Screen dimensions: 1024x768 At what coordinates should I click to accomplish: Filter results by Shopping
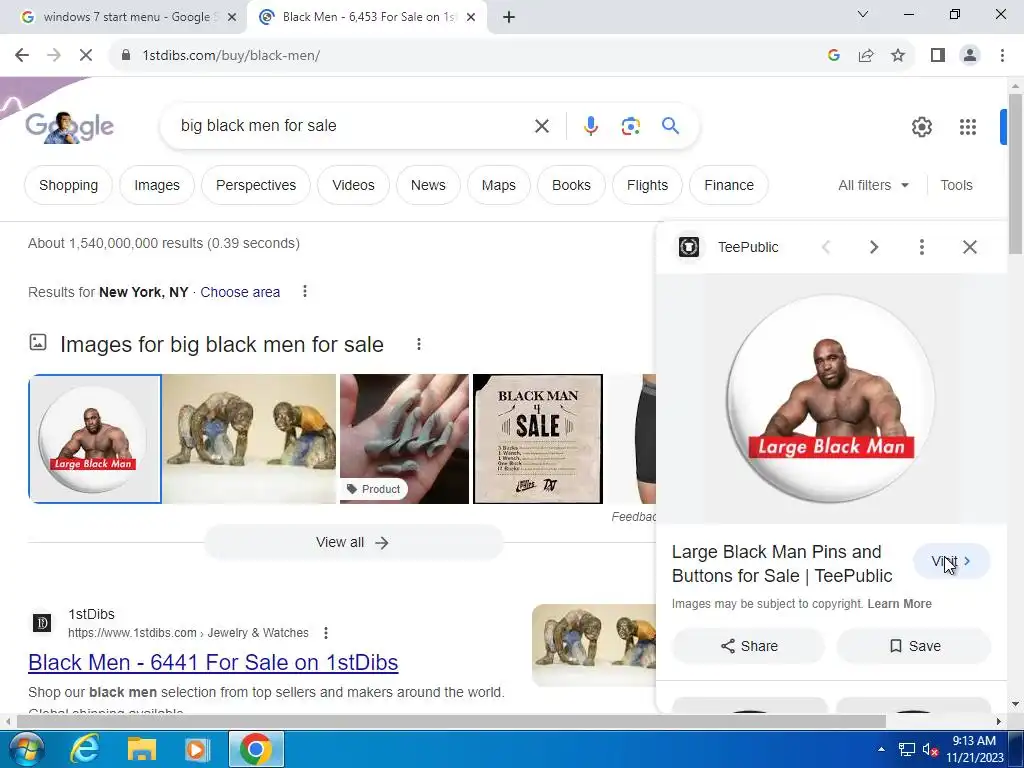click(69, 185)
